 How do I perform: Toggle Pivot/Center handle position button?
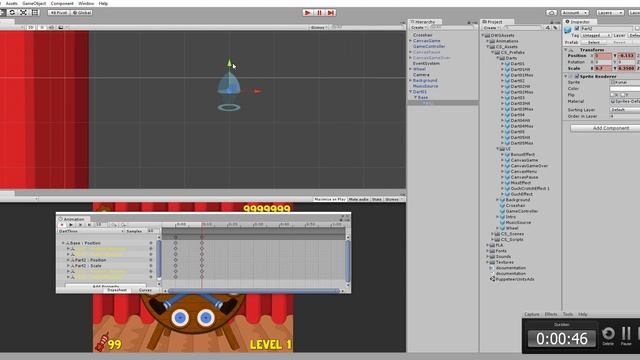coord(58,13)
